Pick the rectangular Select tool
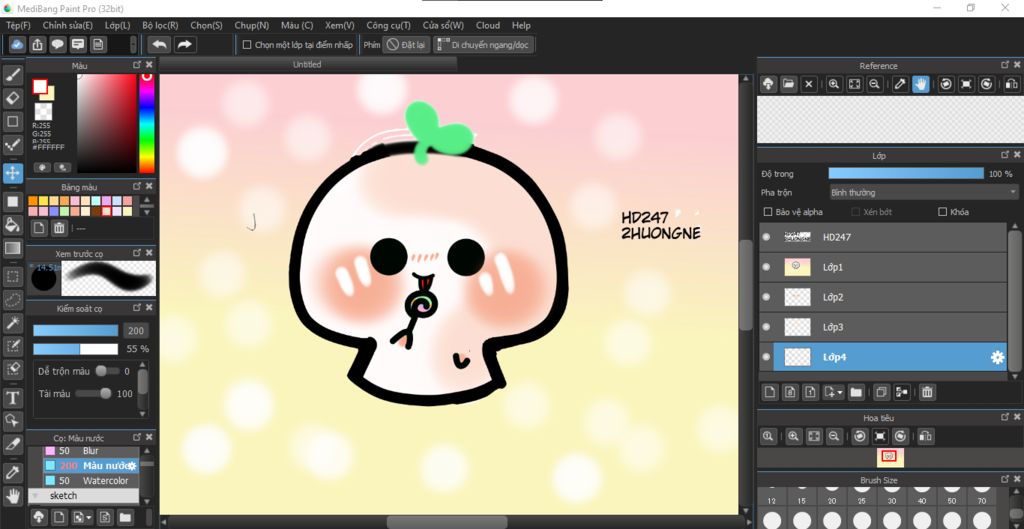Screen dimensions: 1024x529 (12, 276)
